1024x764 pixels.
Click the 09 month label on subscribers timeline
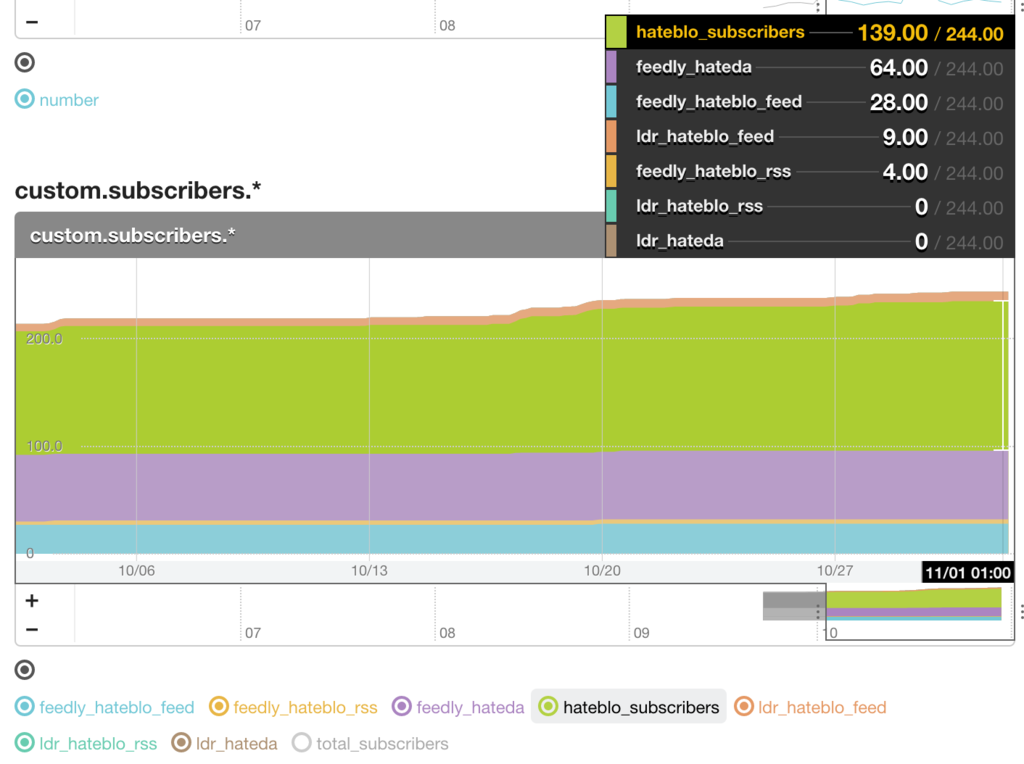click(x=641, y=633)
